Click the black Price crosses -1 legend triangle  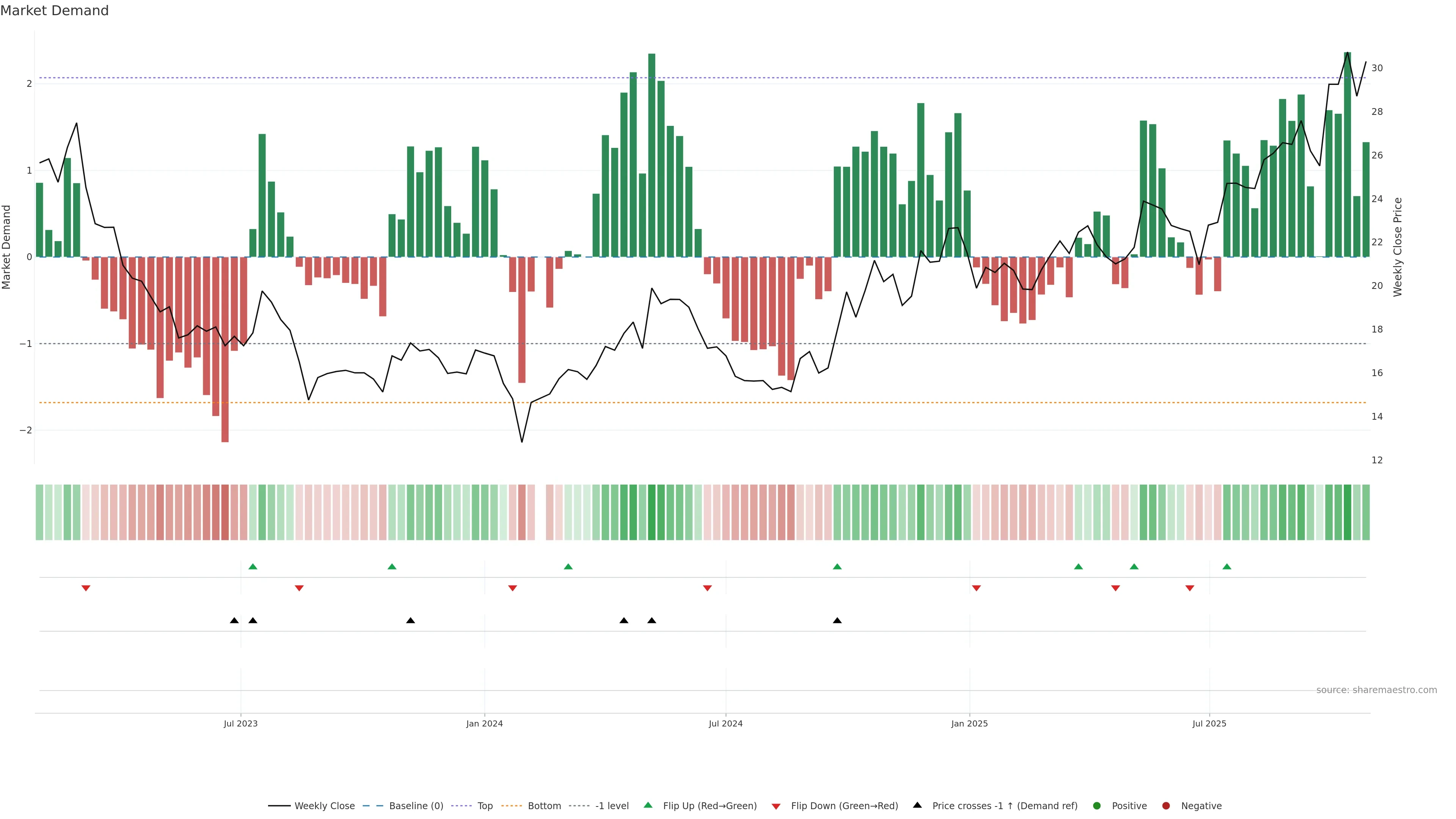pyautogui.click(x=917, y=805)
